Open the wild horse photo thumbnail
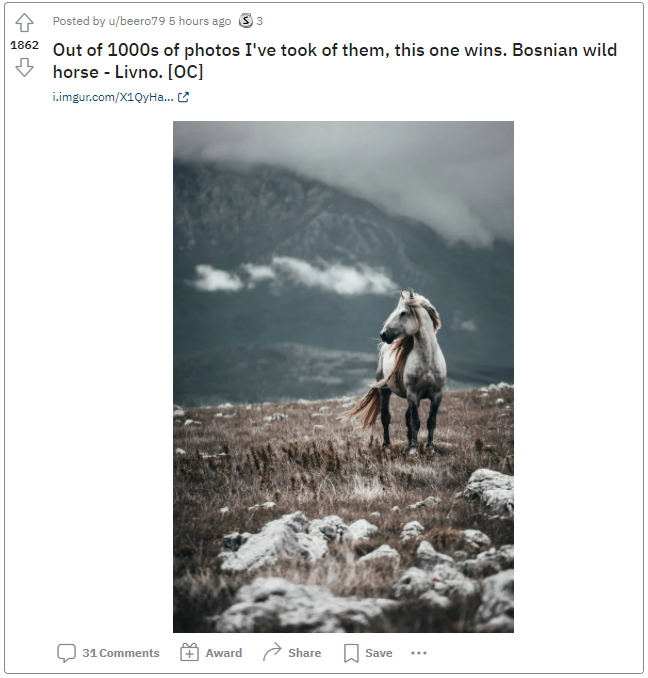Image resolution: width=648 pixels, height=678 pixels. (343, 377)
